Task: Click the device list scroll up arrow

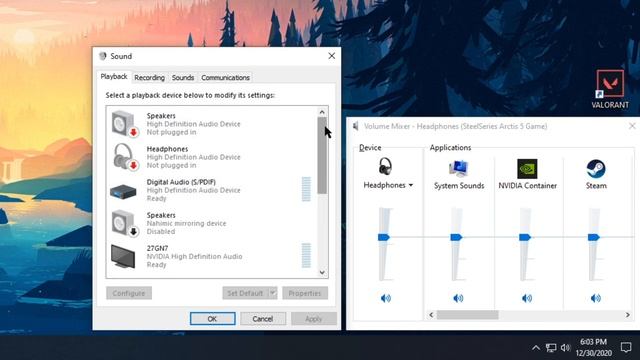Action: tap(322, 112)
